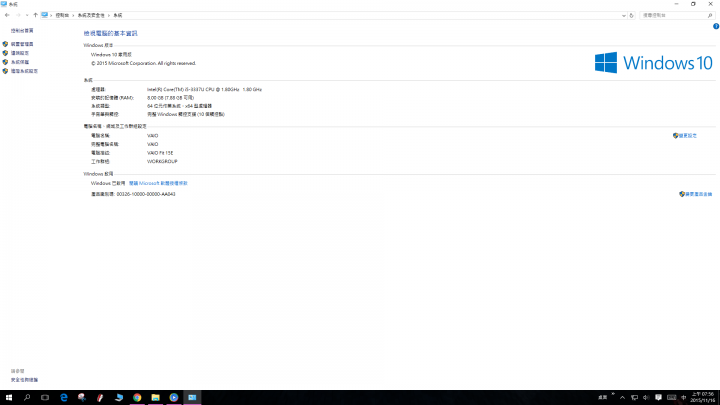Open the taskbar app next to Edge
This screenshot has width=720, height=405.
(x=82, y=397)
